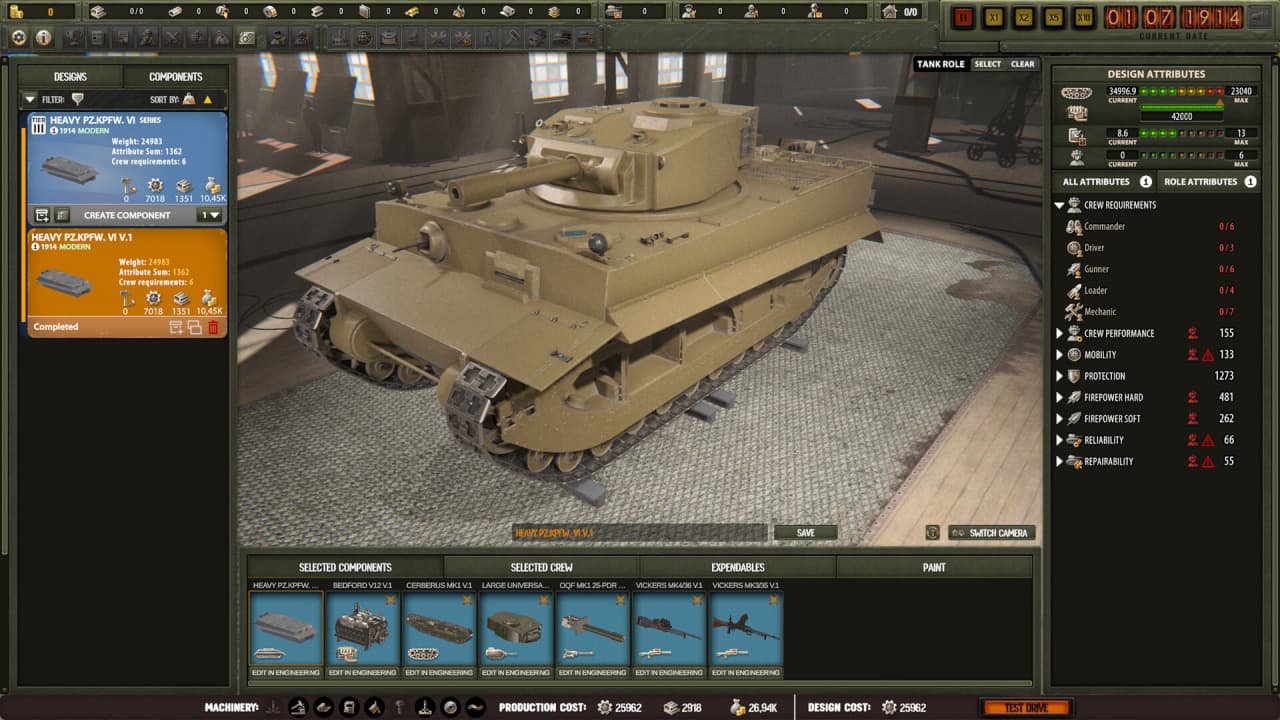
Task: Set game speed to X5
Action: [1054, 17]
